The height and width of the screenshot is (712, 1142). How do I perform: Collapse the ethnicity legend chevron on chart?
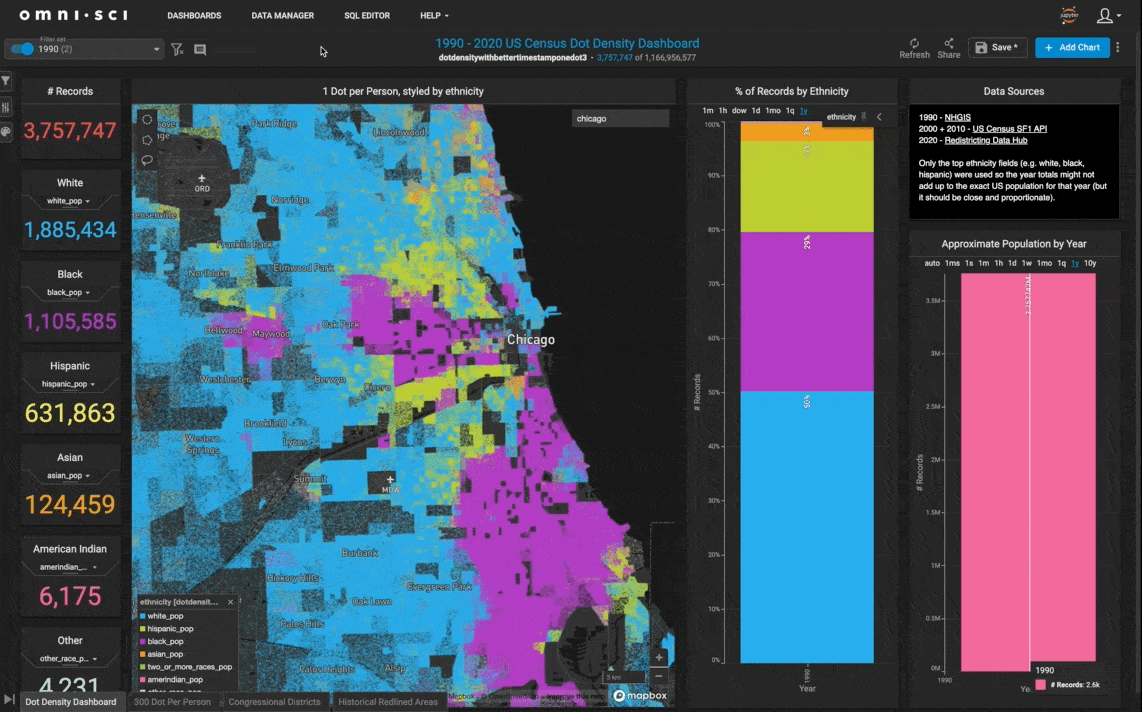(879, 116)
